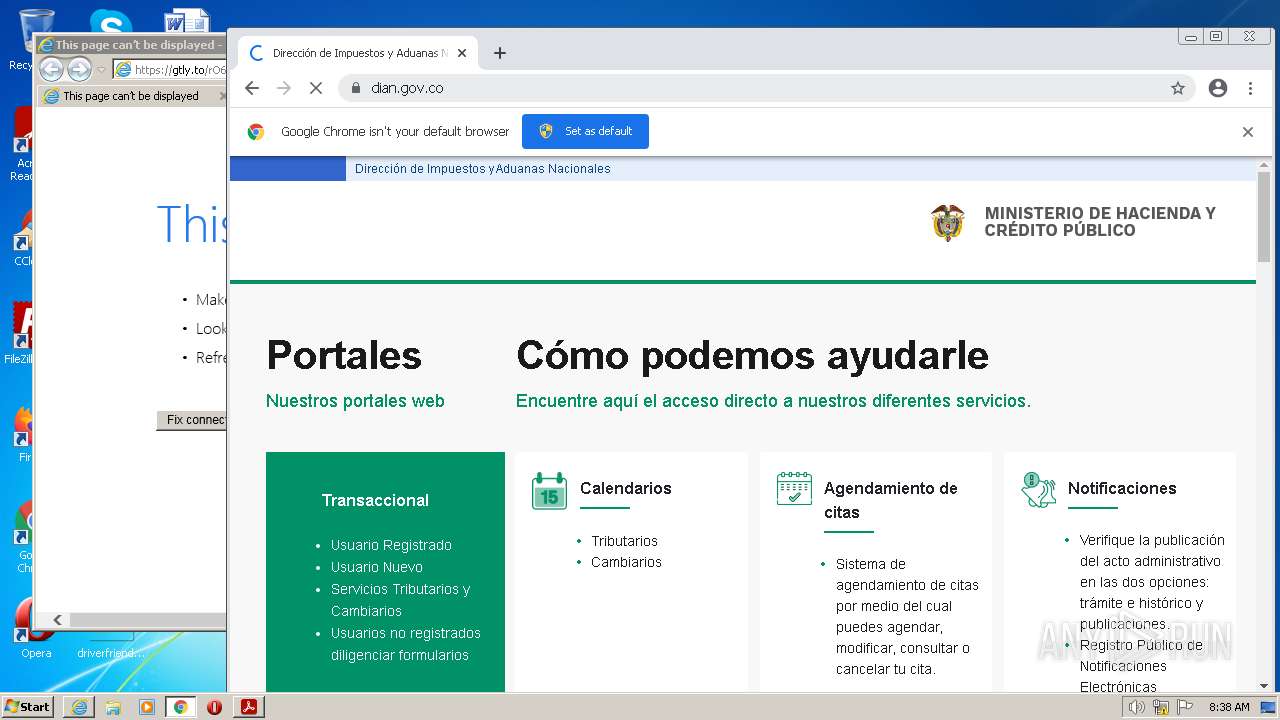Bookmark this page with the star icon
This screenshot has height=720, width=1280.
pos(1178,88)
